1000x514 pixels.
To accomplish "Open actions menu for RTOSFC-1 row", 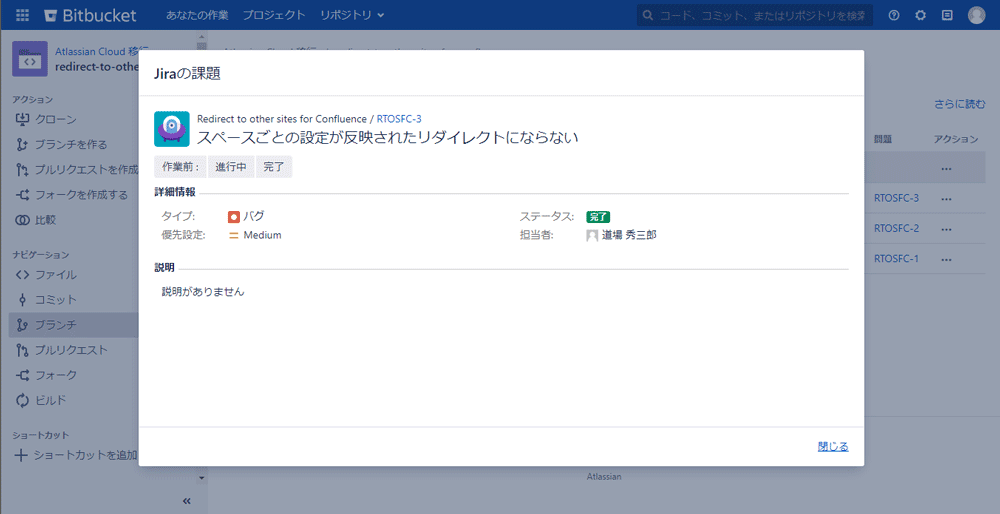I will coord(946,259).
